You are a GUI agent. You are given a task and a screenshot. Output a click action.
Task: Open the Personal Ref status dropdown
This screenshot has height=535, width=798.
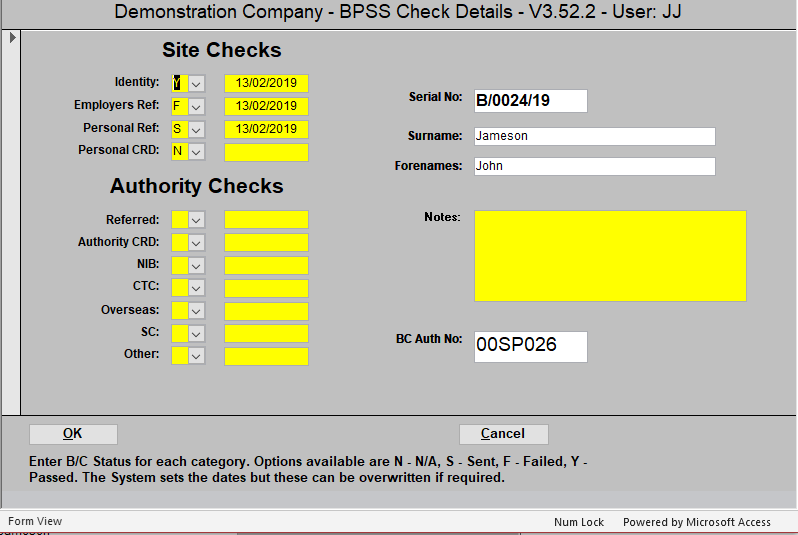click(x=197, y=129)
